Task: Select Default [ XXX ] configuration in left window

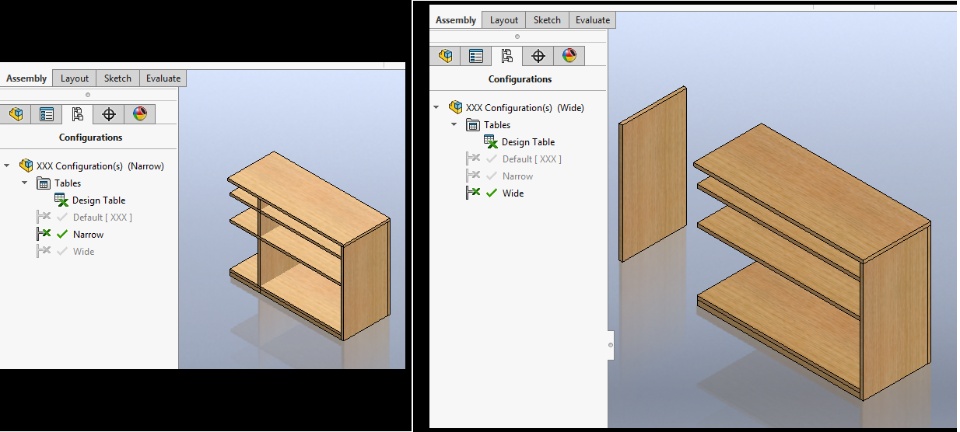Action: [x=102, y=217]
